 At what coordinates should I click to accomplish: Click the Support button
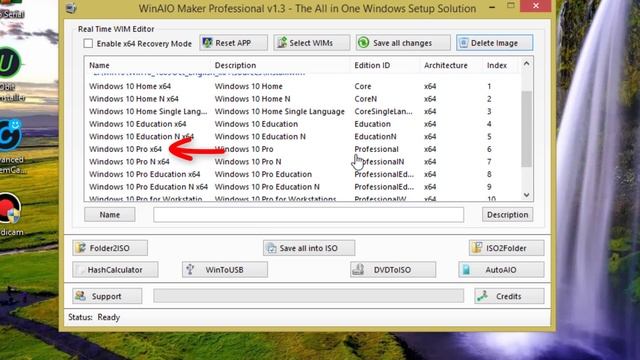point(107,296)
